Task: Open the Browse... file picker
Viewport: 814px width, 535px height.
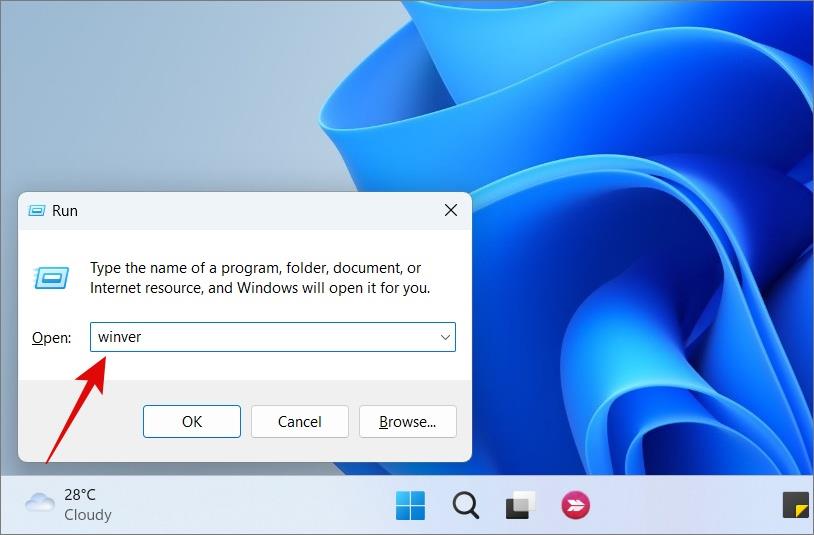Action: [x=408, y=421]
